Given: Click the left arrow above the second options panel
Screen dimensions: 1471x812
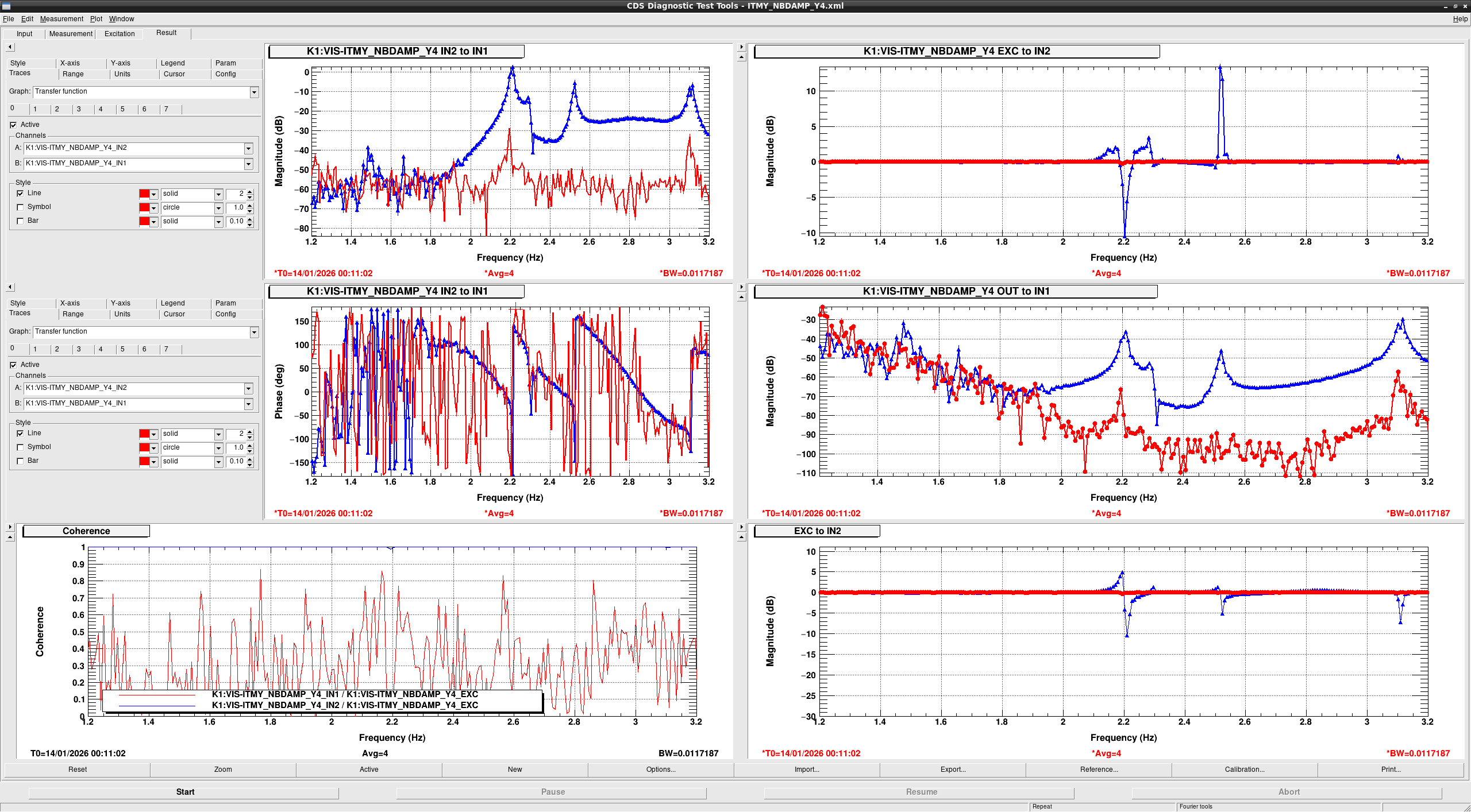Looking at the screenshot, I should coord(10,287).
